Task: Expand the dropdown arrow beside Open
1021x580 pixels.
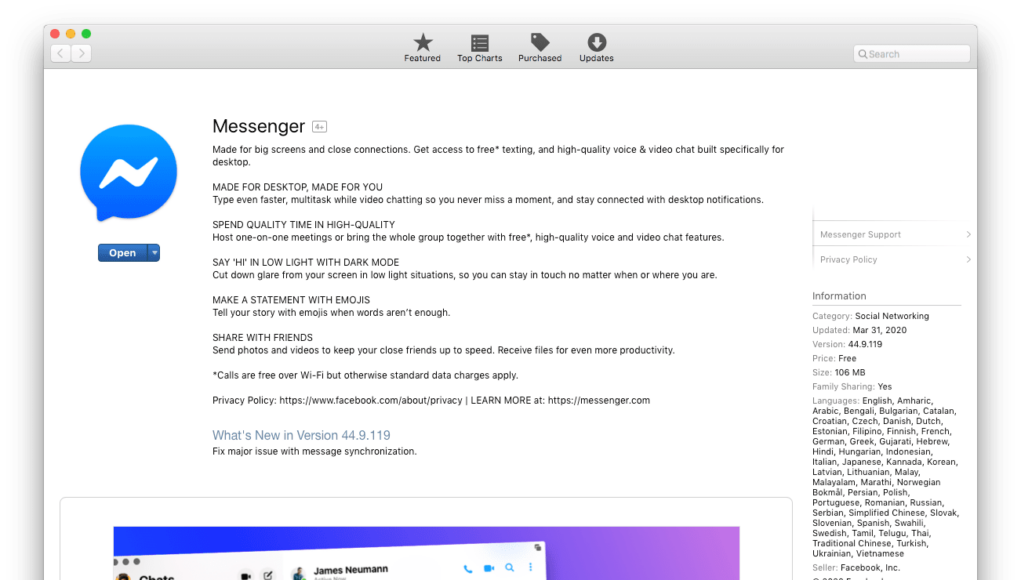Action: (x=154, y=253)
